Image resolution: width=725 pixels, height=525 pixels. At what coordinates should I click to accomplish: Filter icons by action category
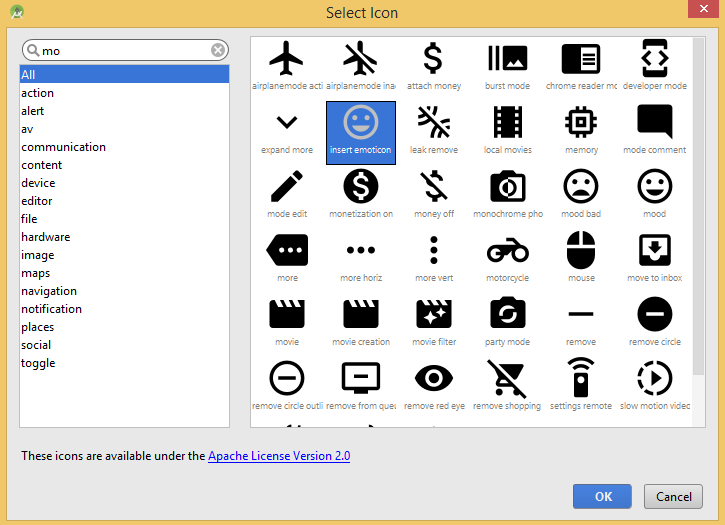124,93
